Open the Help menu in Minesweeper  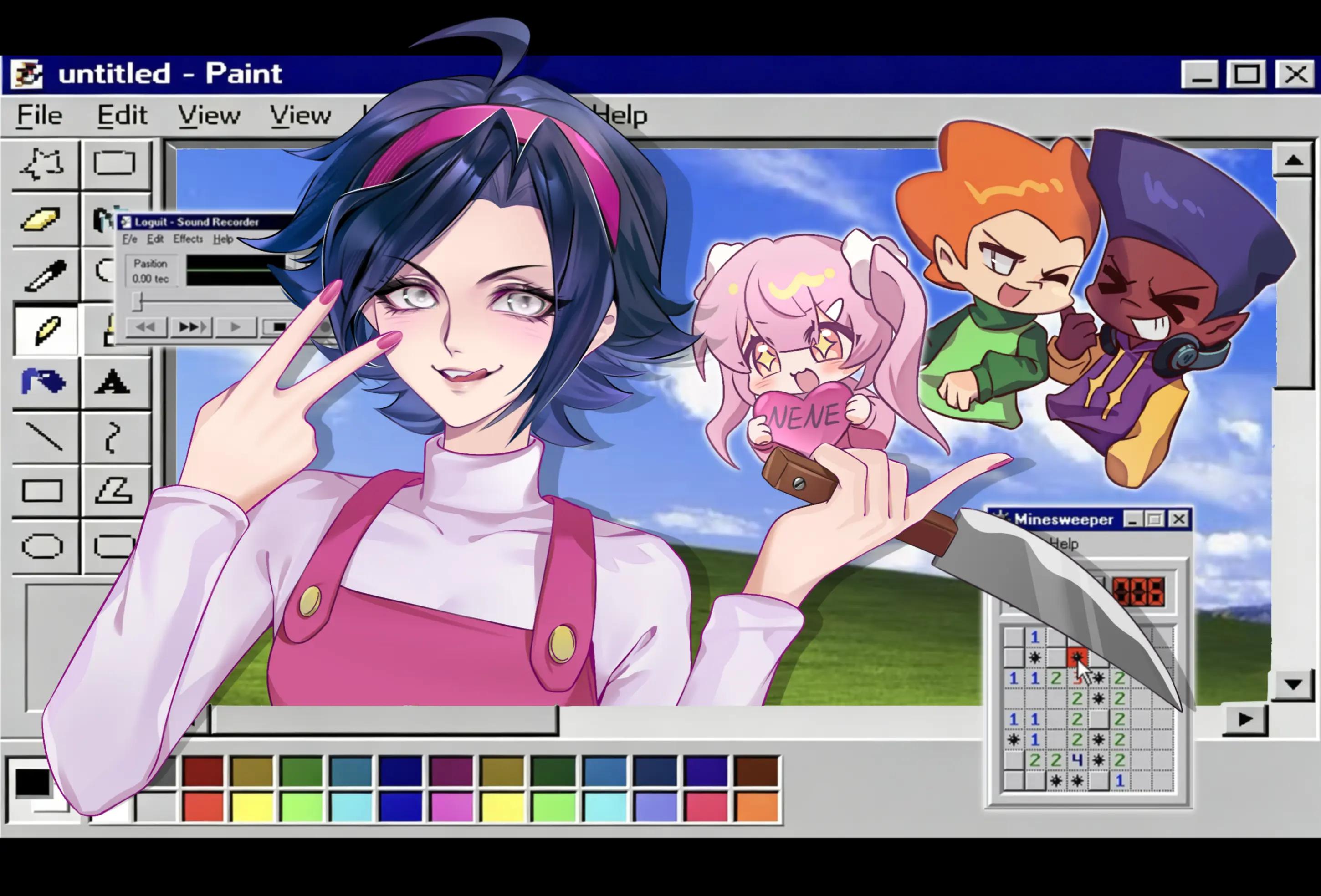pos(1064,545)
